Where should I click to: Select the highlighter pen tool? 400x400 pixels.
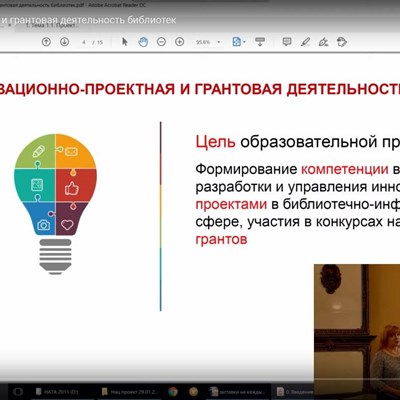(305, 42)
